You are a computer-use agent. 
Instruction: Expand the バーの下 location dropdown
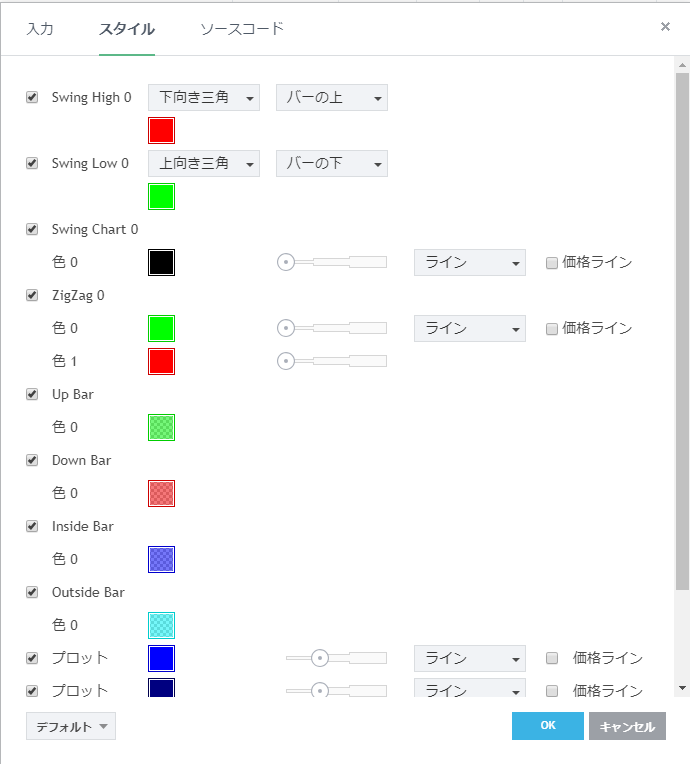pyautogui.click(x=332, y=164)
